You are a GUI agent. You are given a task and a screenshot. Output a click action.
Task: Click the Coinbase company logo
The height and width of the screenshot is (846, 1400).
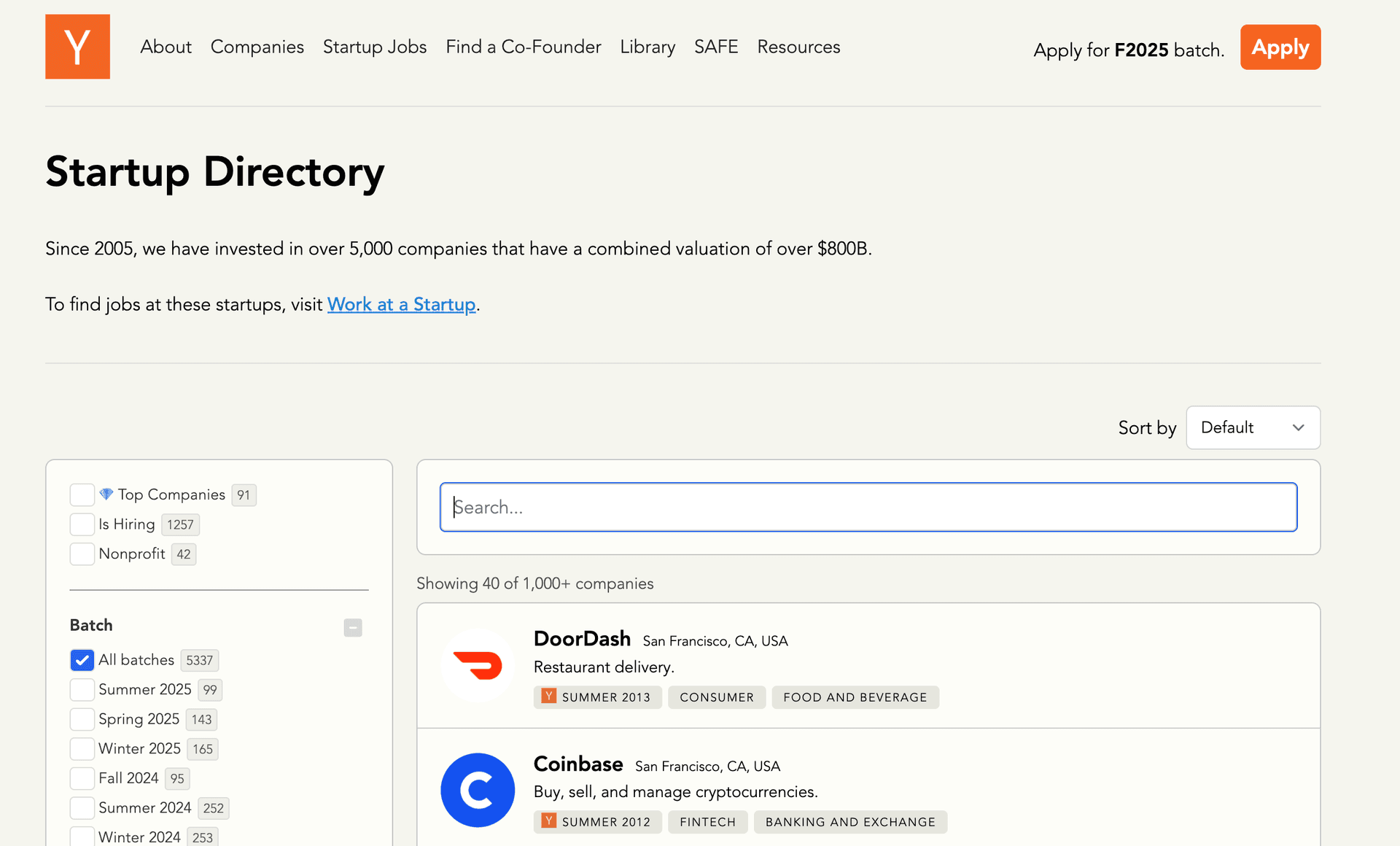[478, 790]
